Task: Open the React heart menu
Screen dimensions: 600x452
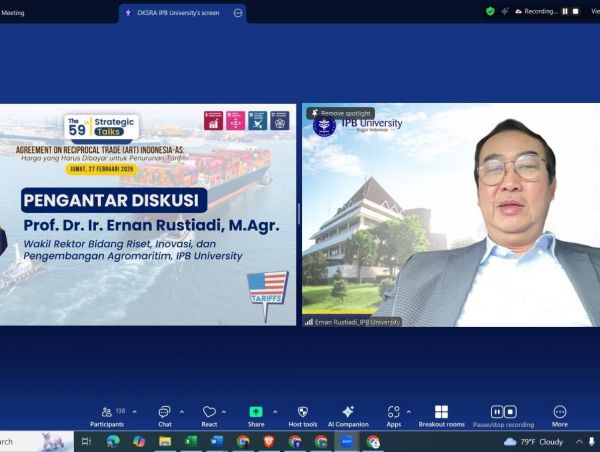Action: pyautogui.click(x=209, y=416)
